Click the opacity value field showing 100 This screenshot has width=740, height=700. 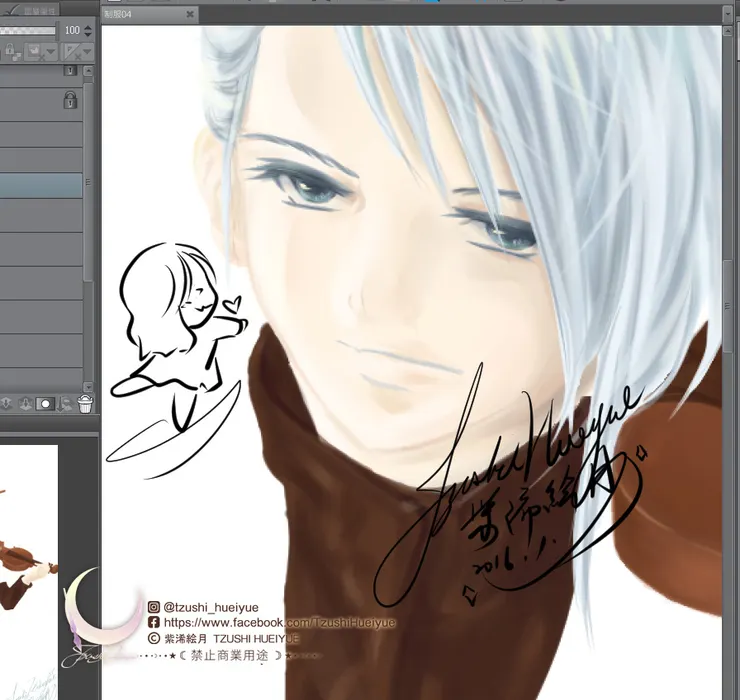[72, 31]
